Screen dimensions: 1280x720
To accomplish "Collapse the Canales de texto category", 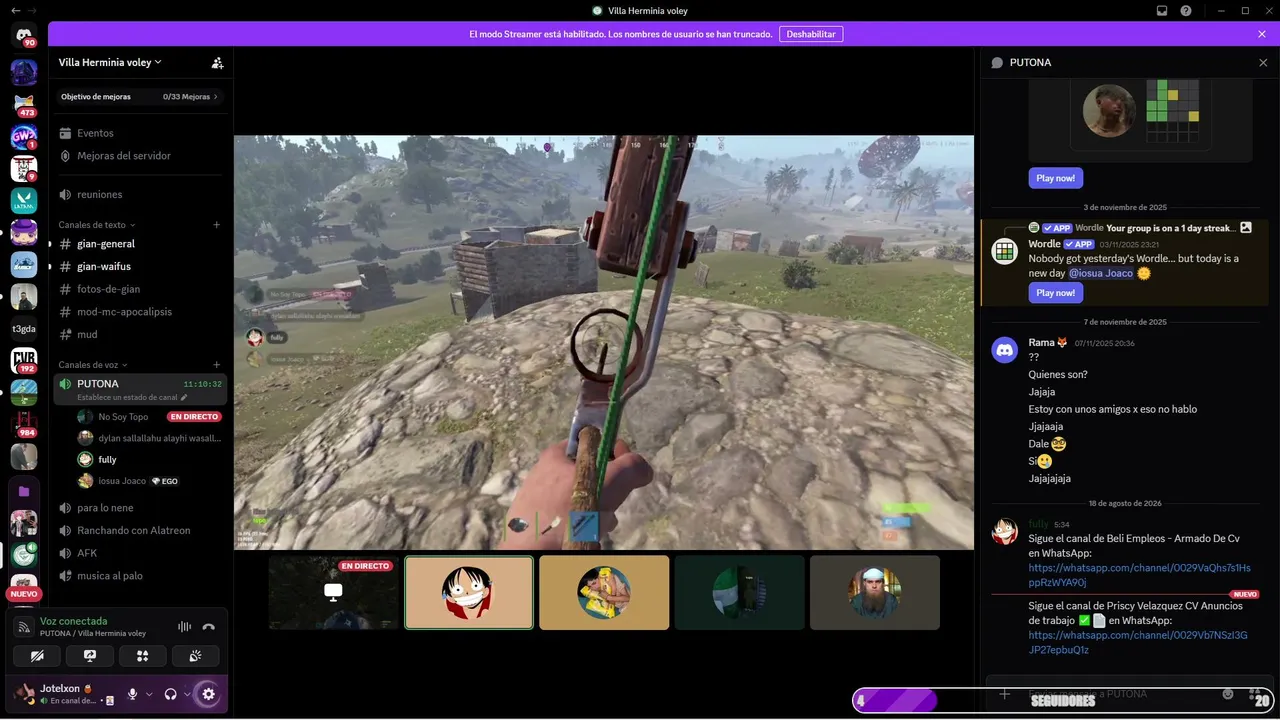I will pos(97,225).
